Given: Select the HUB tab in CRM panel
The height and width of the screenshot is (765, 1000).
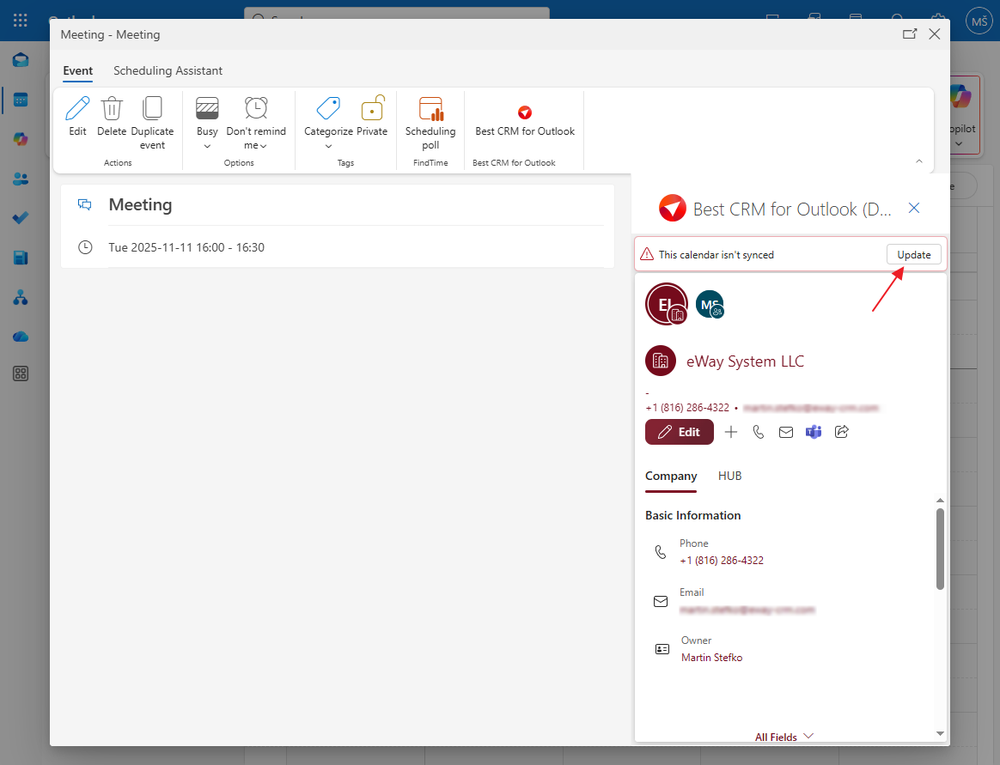Looking at the screenshot, I should coord(730,476).
